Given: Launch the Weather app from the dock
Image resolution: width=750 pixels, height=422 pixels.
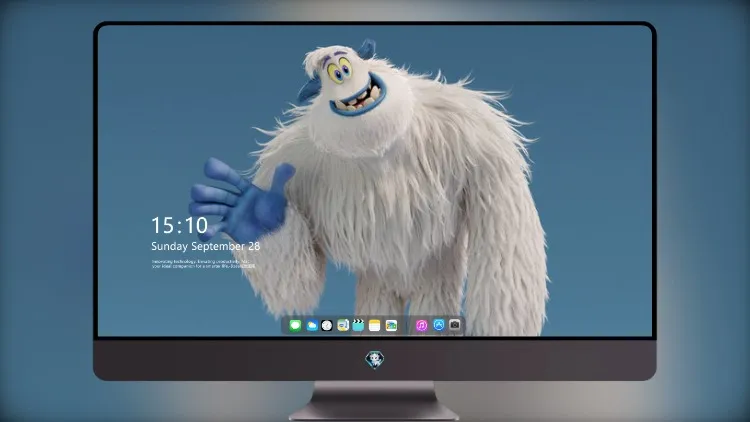Looking at the screenshot, I should click(x=311, y=325).
